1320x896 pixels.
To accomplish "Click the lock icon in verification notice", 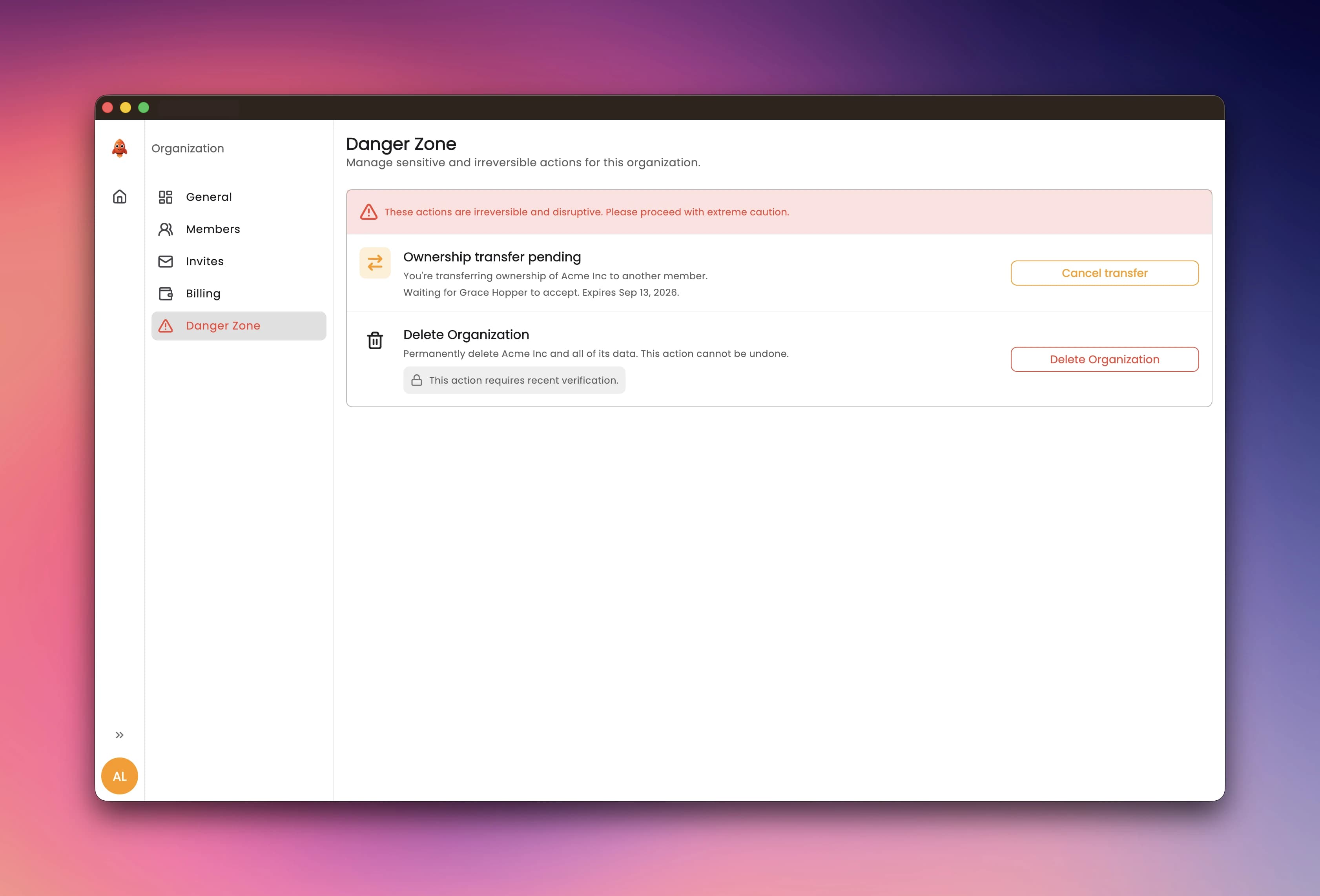I will coord(416,381).
